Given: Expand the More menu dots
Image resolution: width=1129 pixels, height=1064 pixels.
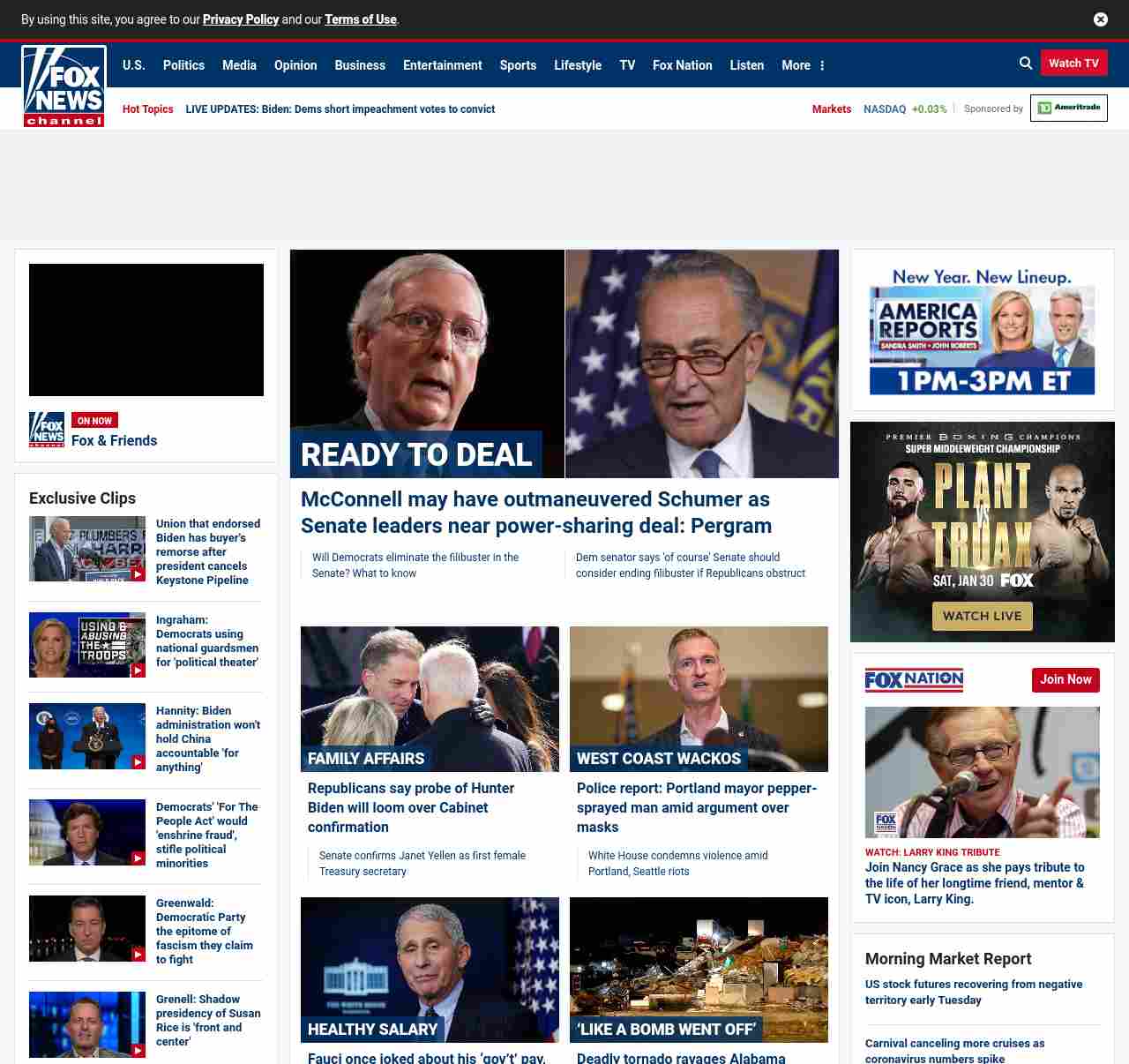Looking at the screenshot, I should coord(822,65).
